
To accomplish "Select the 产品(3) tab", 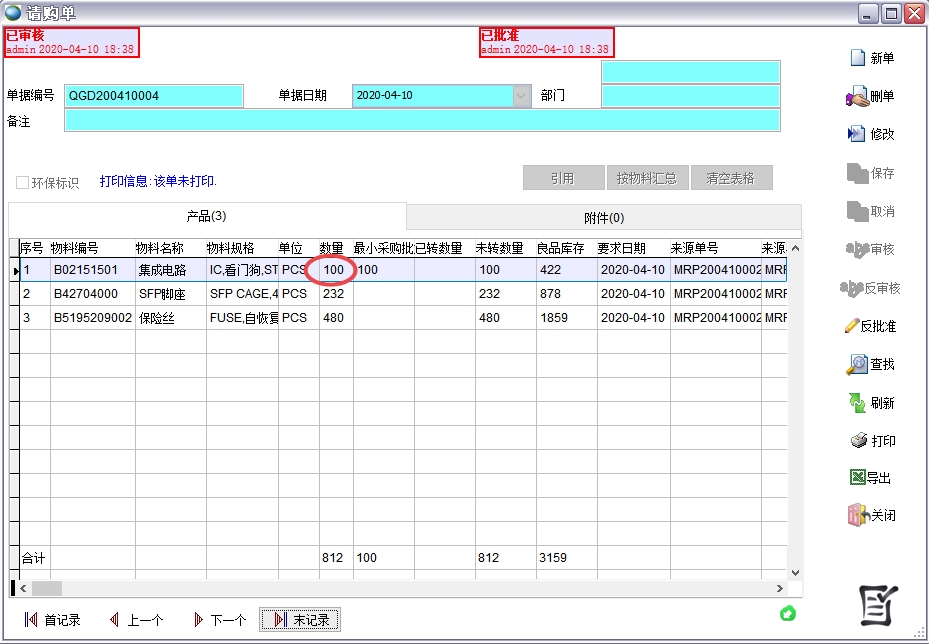I will (207, 216).
